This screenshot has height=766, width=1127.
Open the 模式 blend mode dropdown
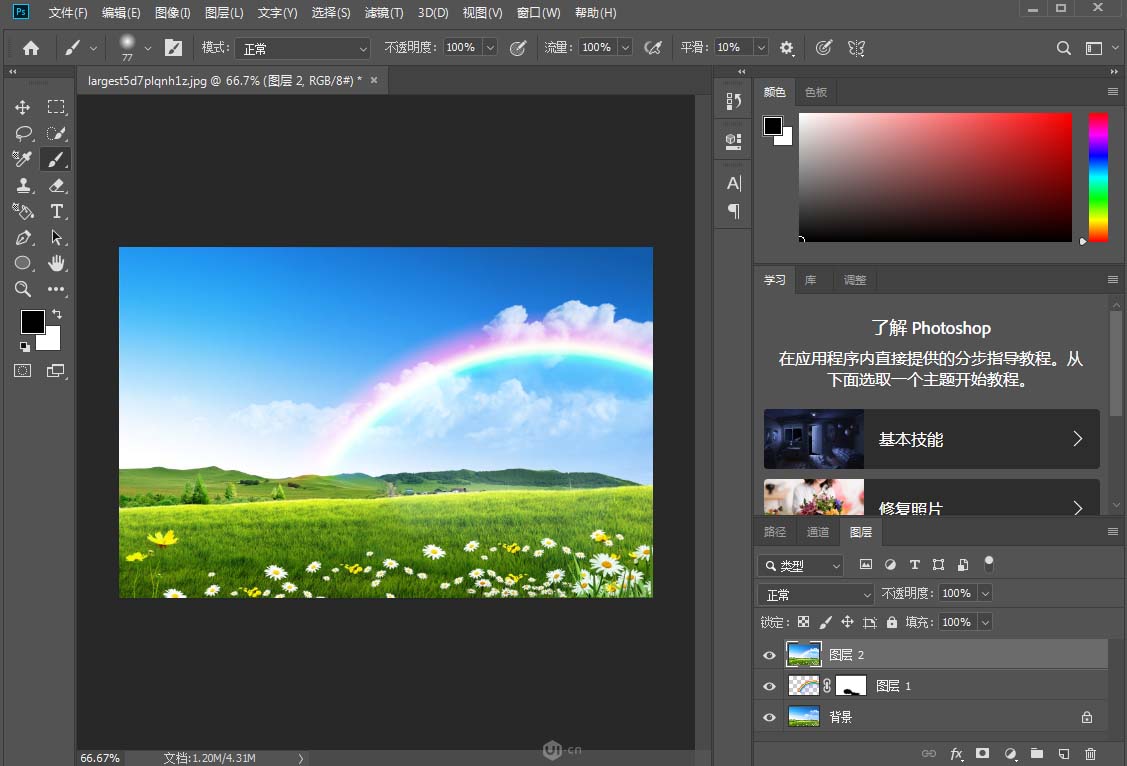(x=303, y=48)
